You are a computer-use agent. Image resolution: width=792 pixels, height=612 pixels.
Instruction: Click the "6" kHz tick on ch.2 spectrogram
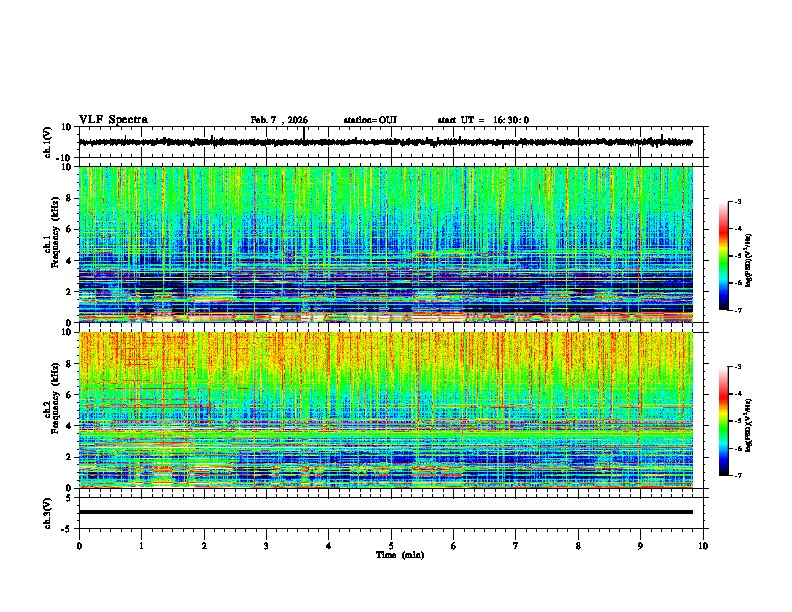[x=69, y=395]
